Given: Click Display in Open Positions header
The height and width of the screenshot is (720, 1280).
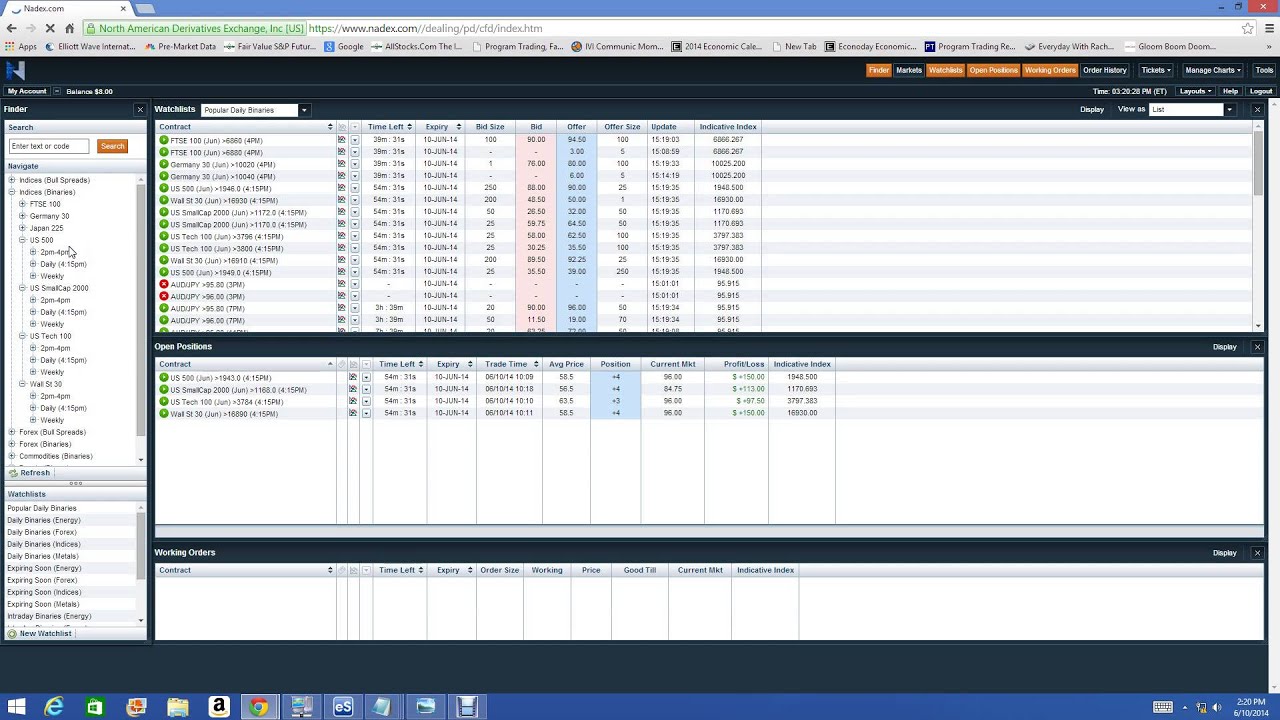Looking at the screenshot, I should click(x=1225, y=347).
